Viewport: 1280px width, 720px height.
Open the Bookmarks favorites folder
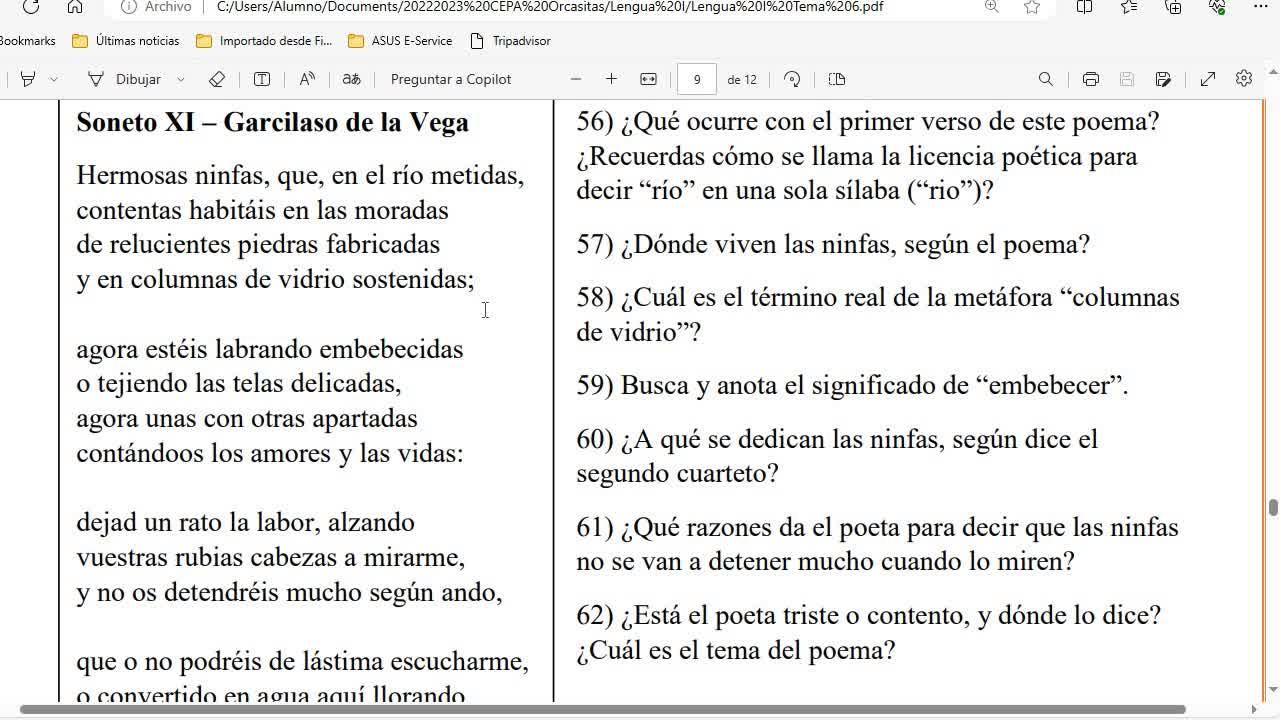28,41
